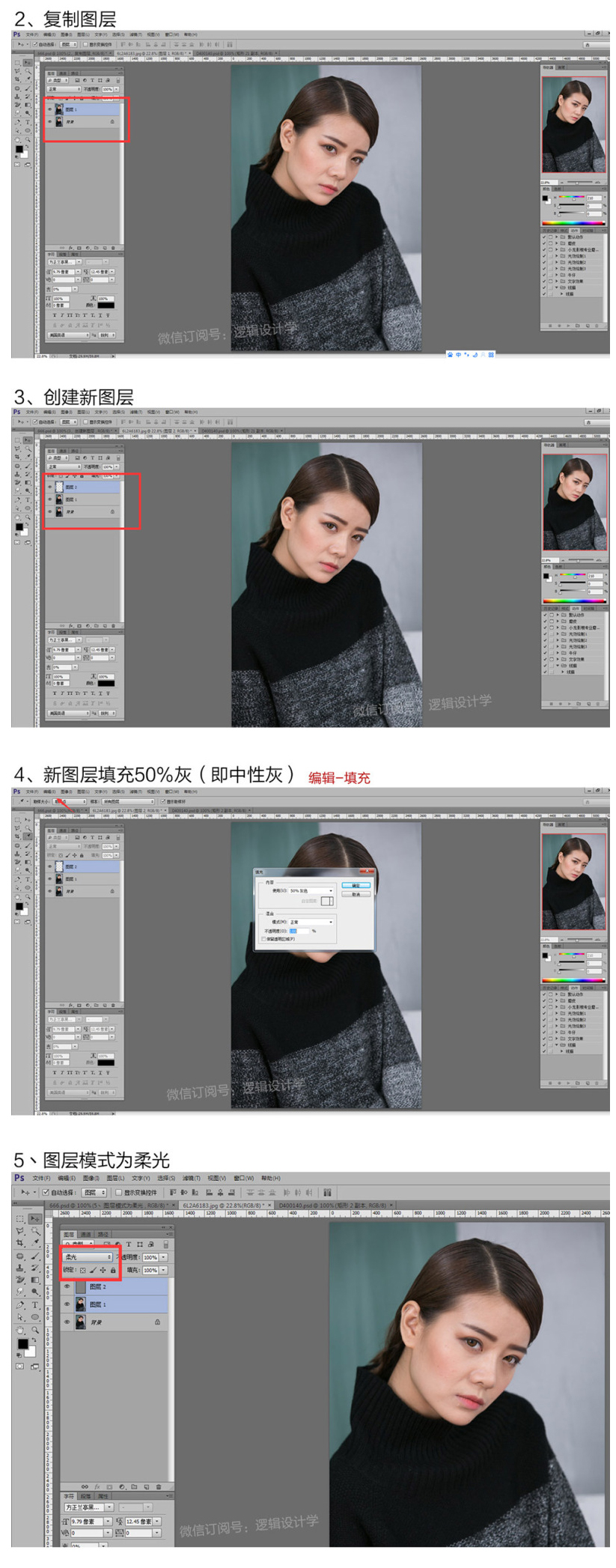Open 段落 tab in step 5 character panel
Screen dimensions: 616x1568
[x=85, y=1496]
